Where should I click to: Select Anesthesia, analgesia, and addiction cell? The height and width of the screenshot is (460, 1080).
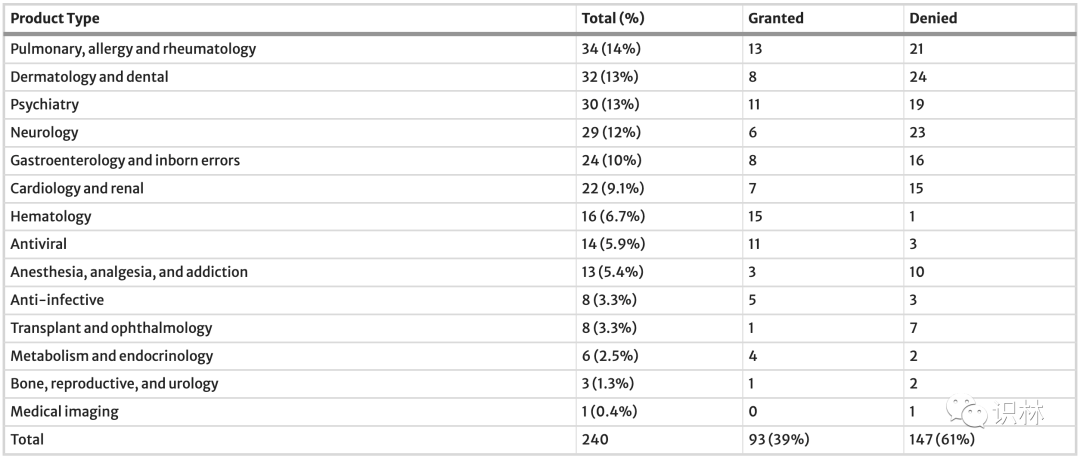pos(129,271)
